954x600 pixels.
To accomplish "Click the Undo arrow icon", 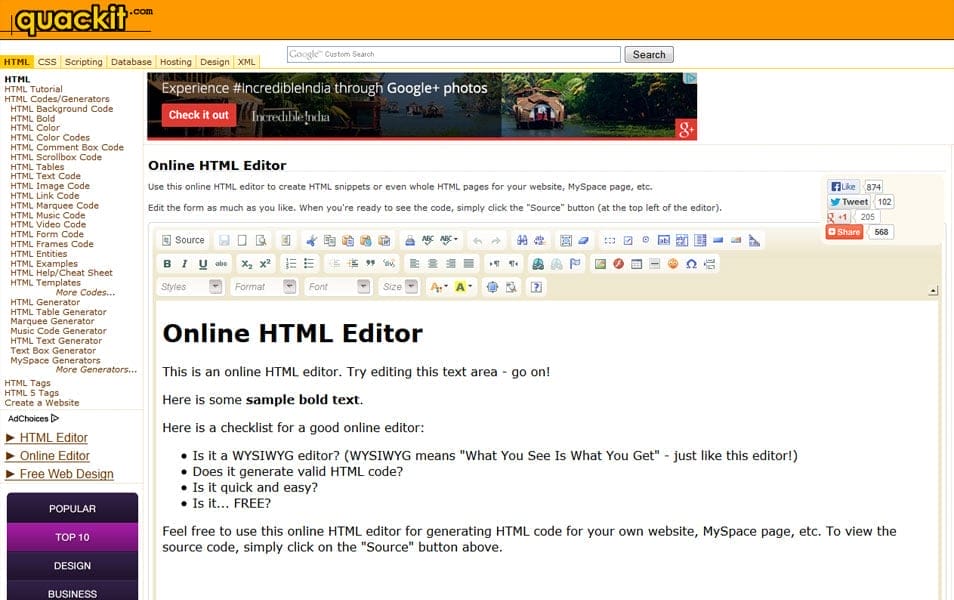I will pos(480,240).
